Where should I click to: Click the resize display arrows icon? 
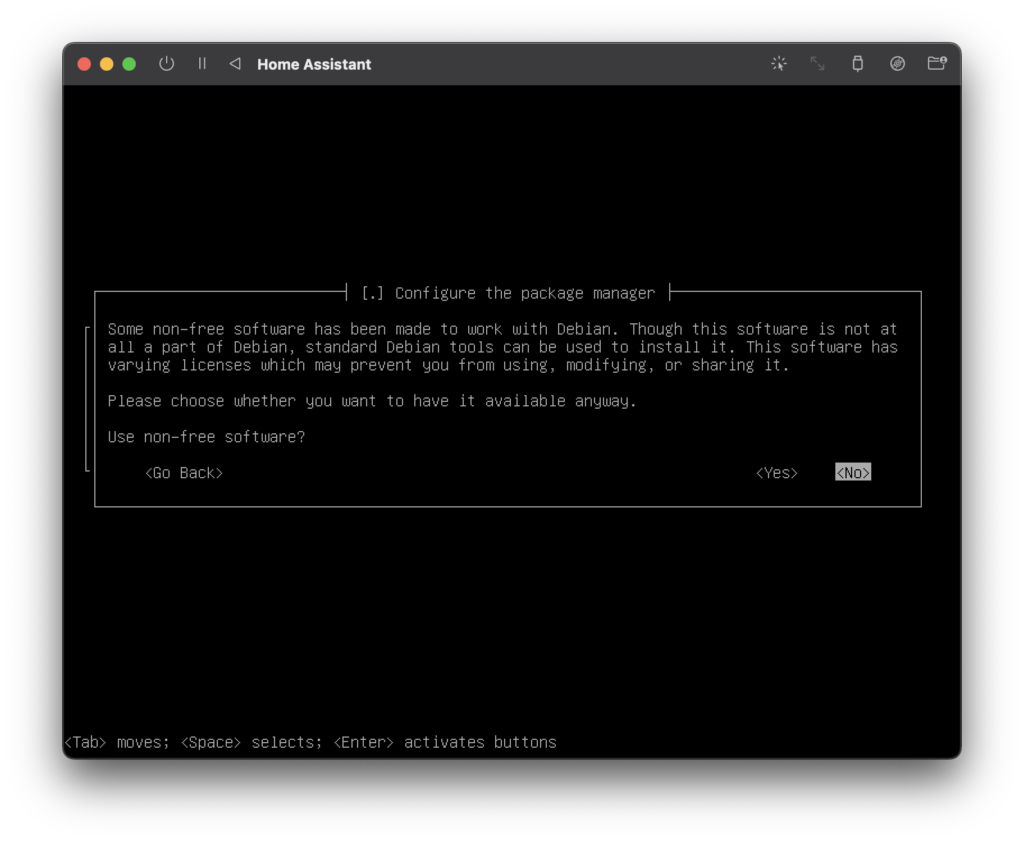click(818, 63)
